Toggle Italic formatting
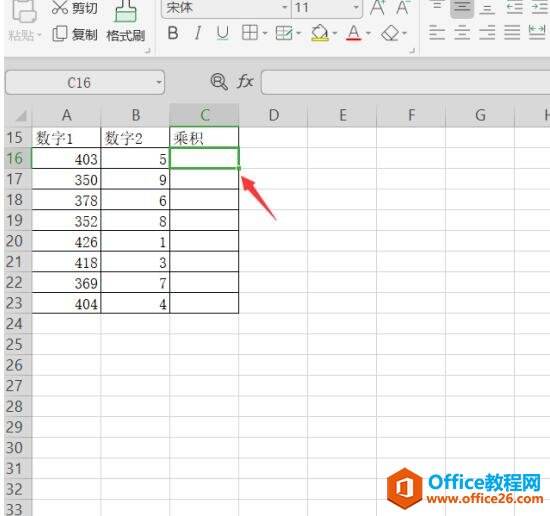This screenshot has width=550, height=516. [198, 33]
